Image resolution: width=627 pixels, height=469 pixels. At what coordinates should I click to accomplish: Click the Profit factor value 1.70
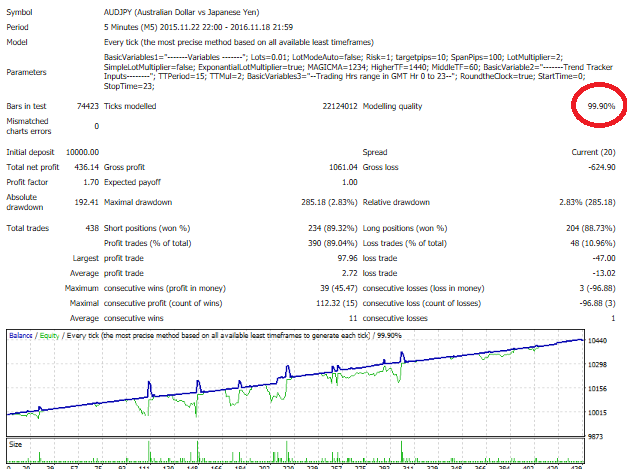[91, 182]
